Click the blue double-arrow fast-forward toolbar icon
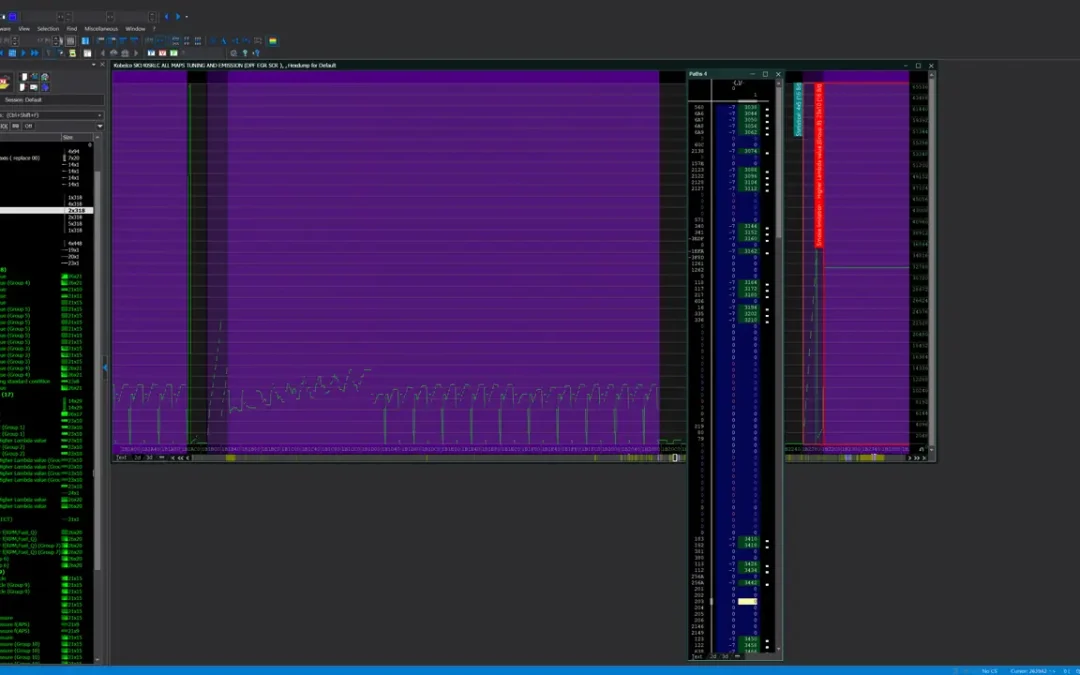This screenshot has height=675, width=1080. click(x=34, y=53)
